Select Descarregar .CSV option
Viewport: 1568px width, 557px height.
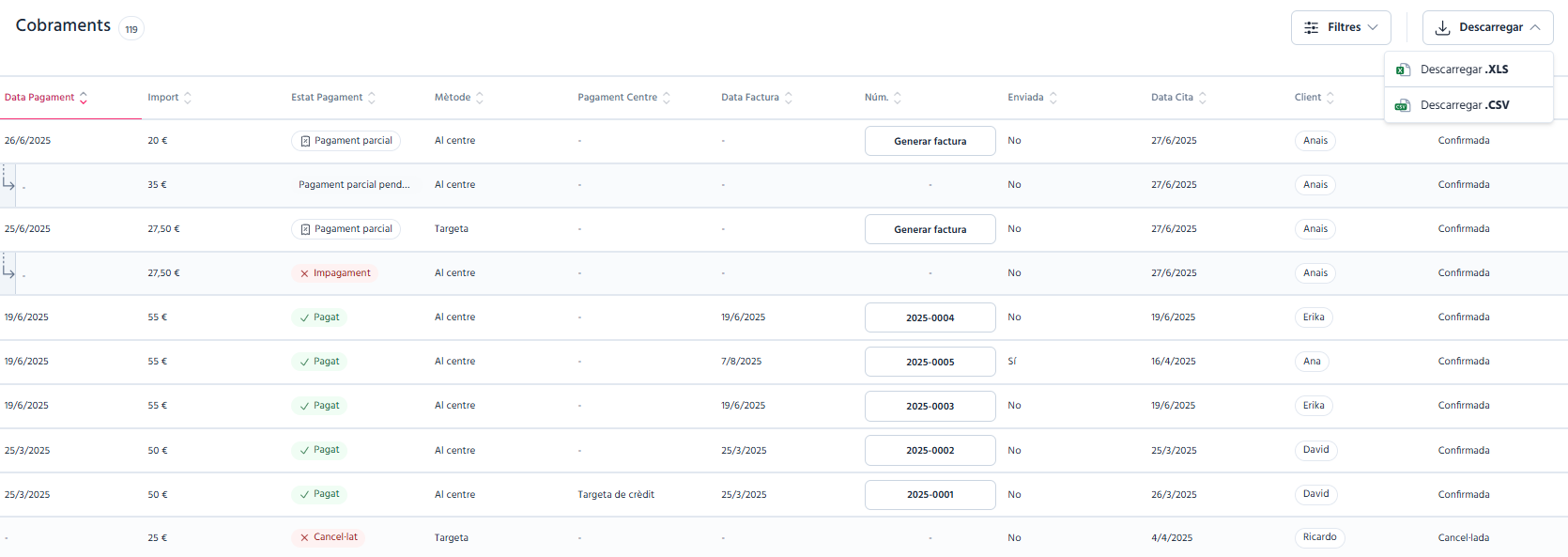pos(1468,105)
